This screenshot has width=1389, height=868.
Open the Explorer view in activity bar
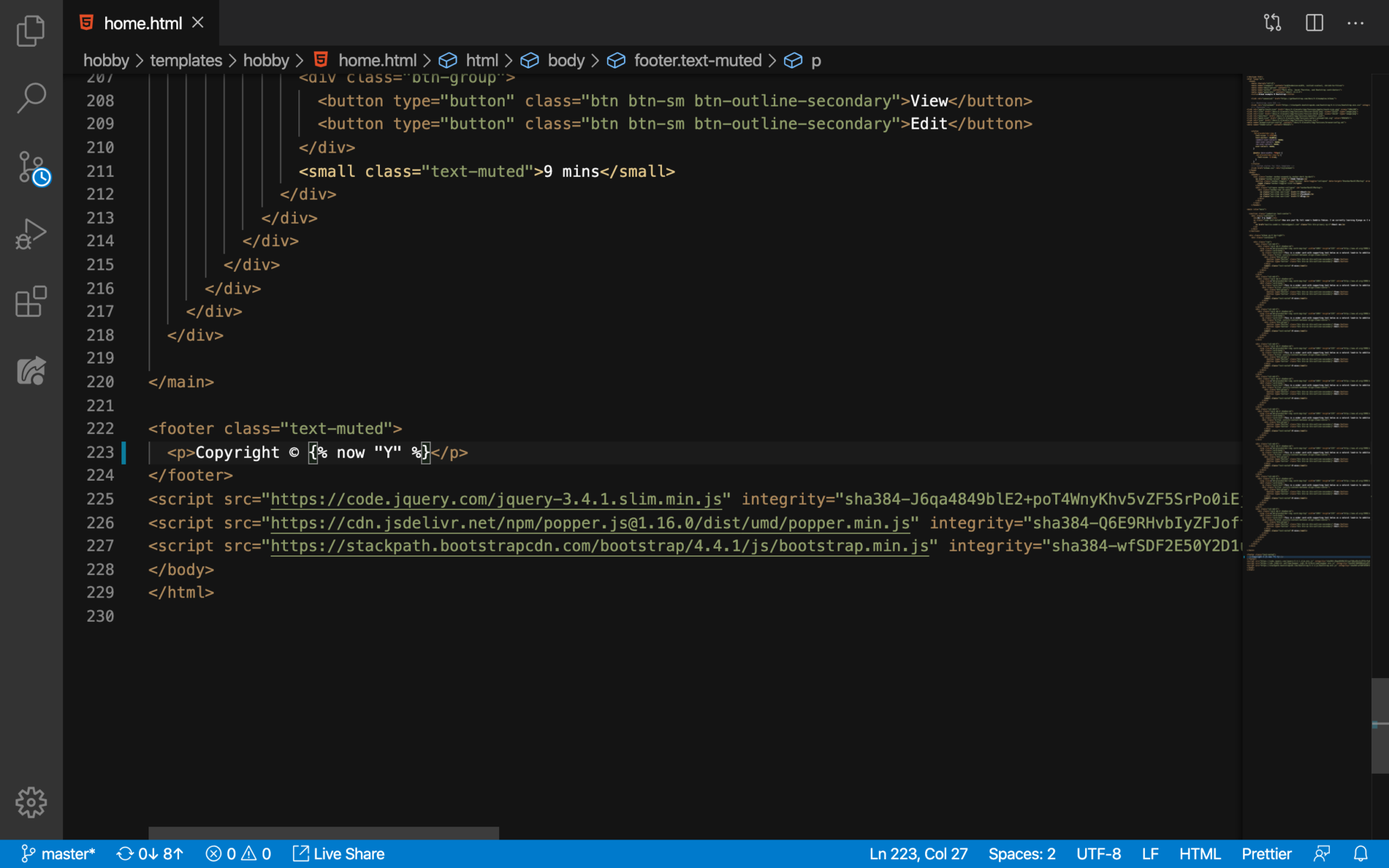pyautogui.click(x=31, y=31)
